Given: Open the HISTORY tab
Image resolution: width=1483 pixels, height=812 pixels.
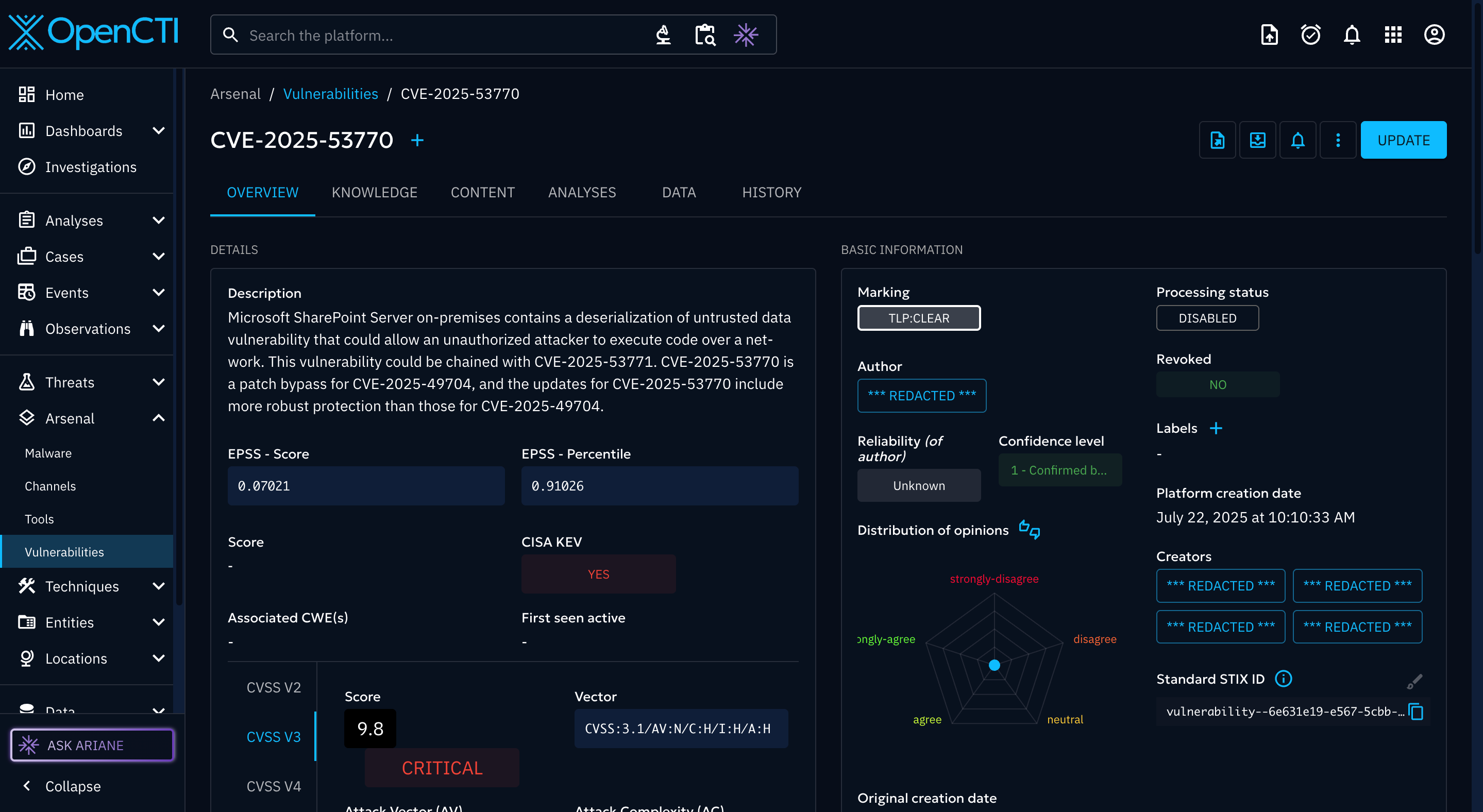Looking at the screenshot, I should (771, 192).
